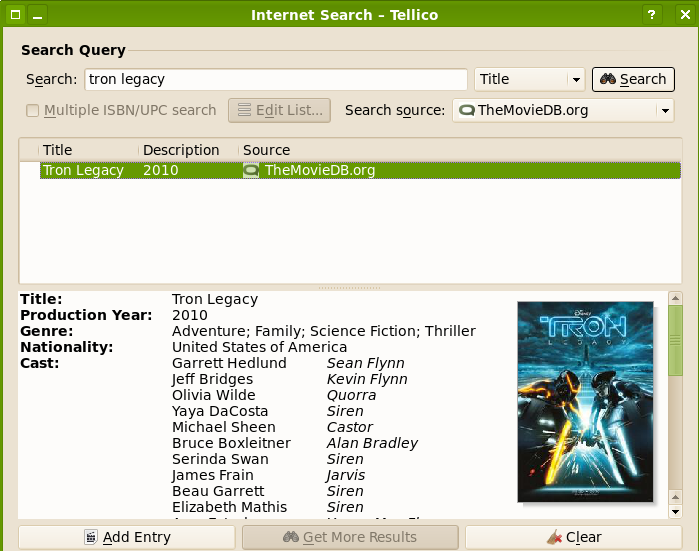Screen dimensions: 699x551
Task: Open the Title search type dropdown
Action: [530, 79]
